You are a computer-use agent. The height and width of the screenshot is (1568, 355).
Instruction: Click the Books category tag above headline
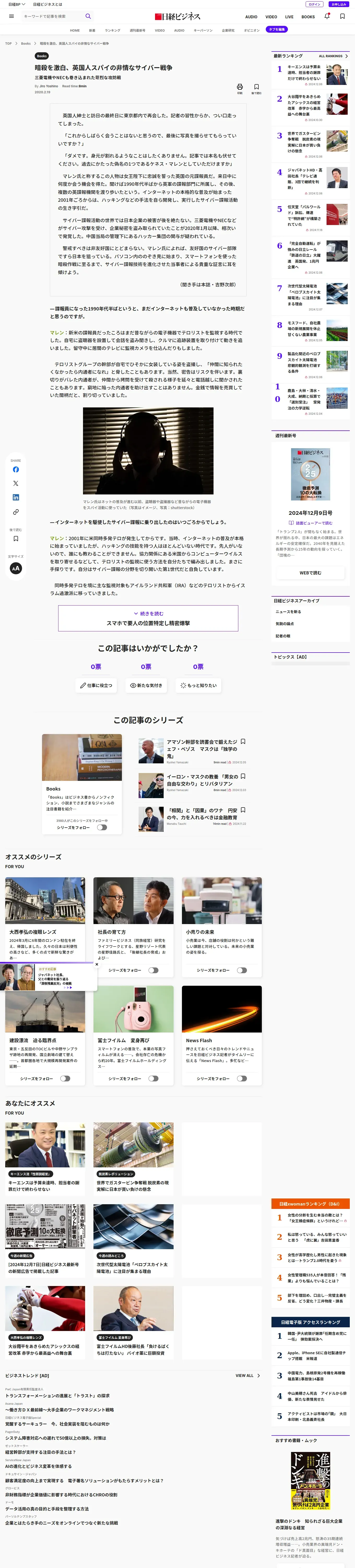(x=42, y=56)
